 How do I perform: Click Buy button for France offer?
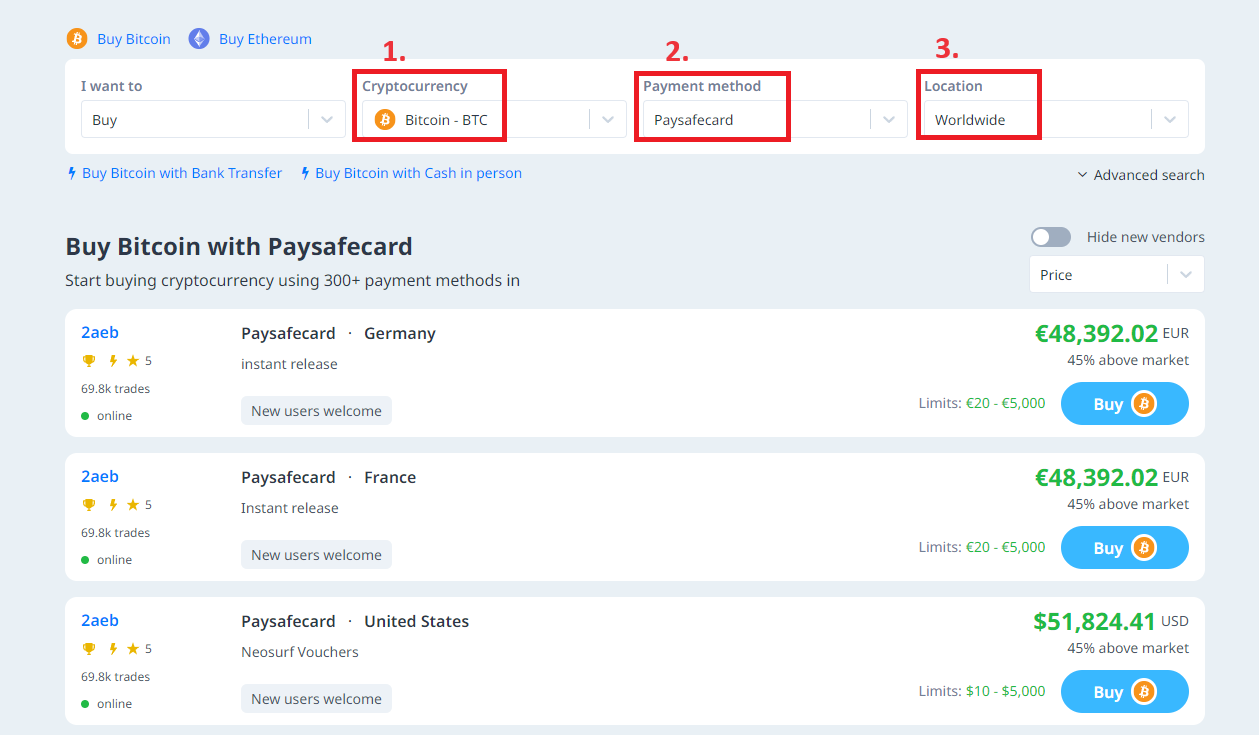click(1125, 548)
